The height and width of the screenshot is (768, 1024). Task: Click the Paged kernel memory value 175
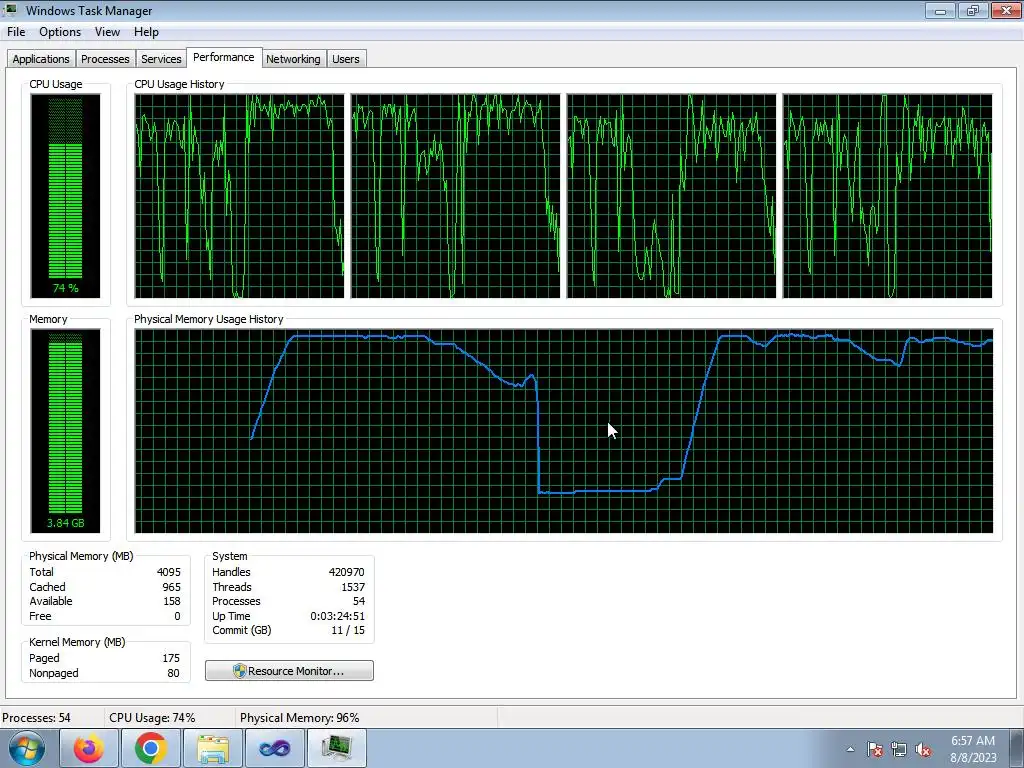click(171, 658)
